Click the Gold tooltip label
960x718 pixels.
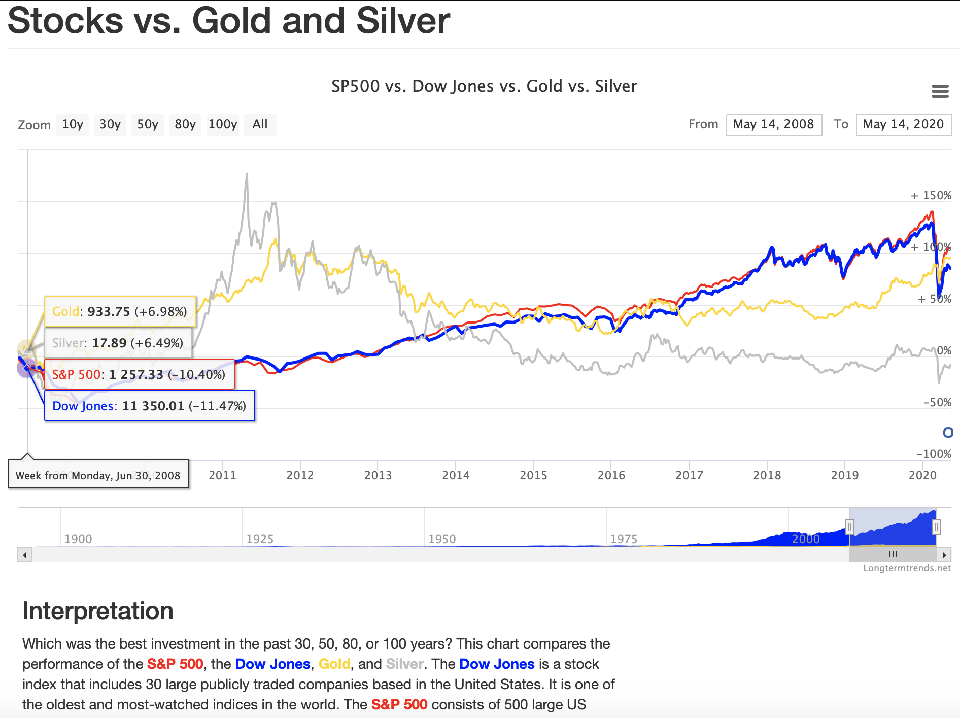(119, 312)
